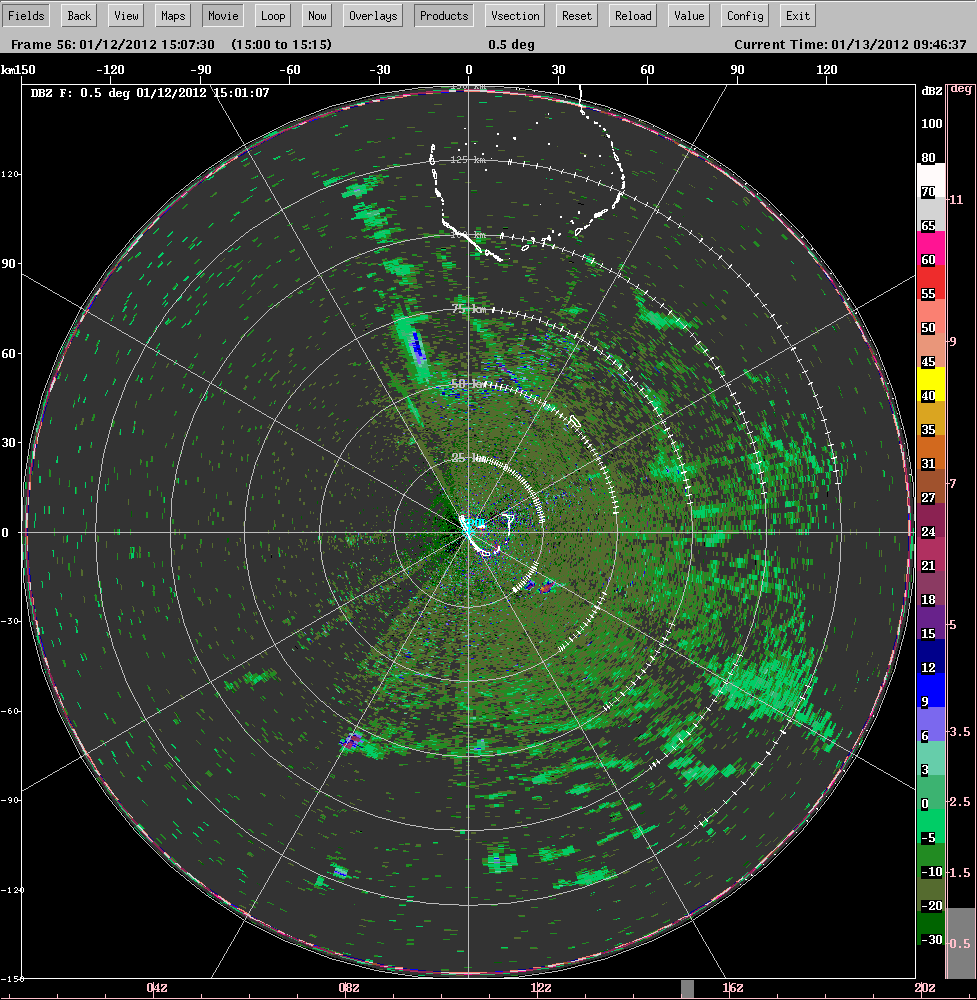Viewport: 977px width, 1000px height.
Task: Open the Overlays options
Action: (x=373, y=16)
